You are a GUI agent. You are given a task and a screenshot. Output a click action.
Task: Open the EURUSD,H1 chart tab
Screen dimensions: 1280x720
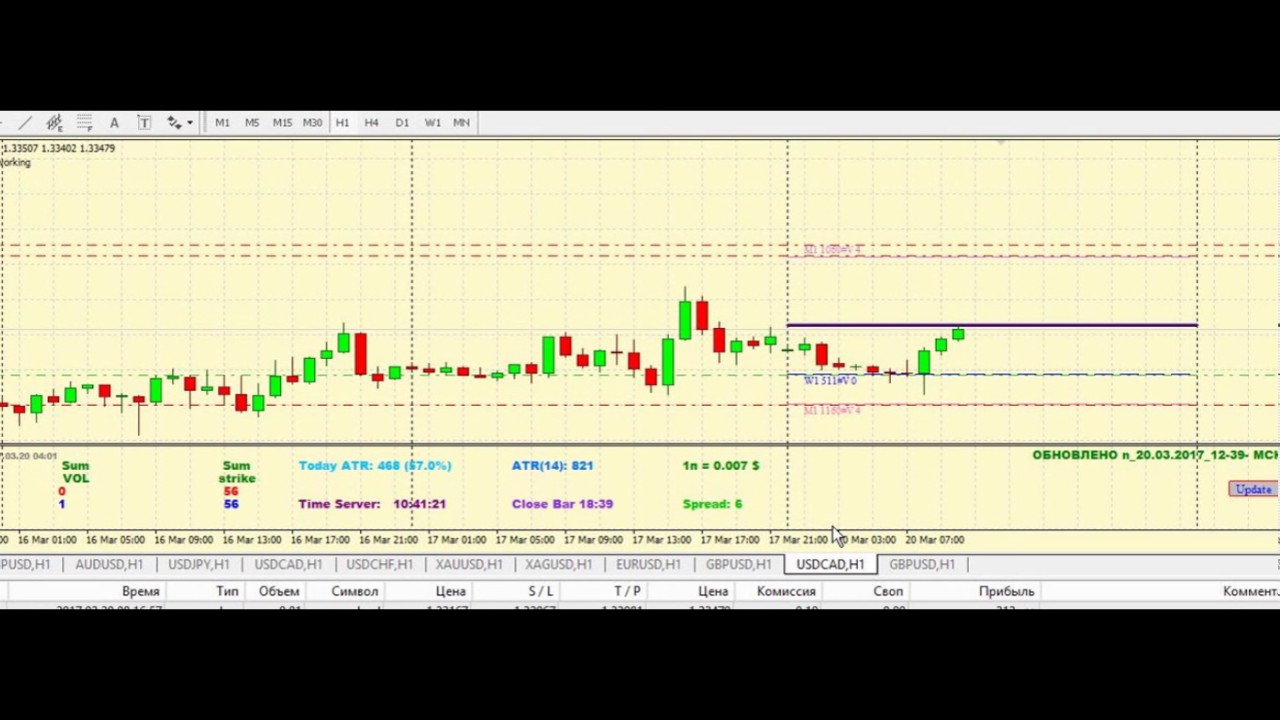(648, 565)
